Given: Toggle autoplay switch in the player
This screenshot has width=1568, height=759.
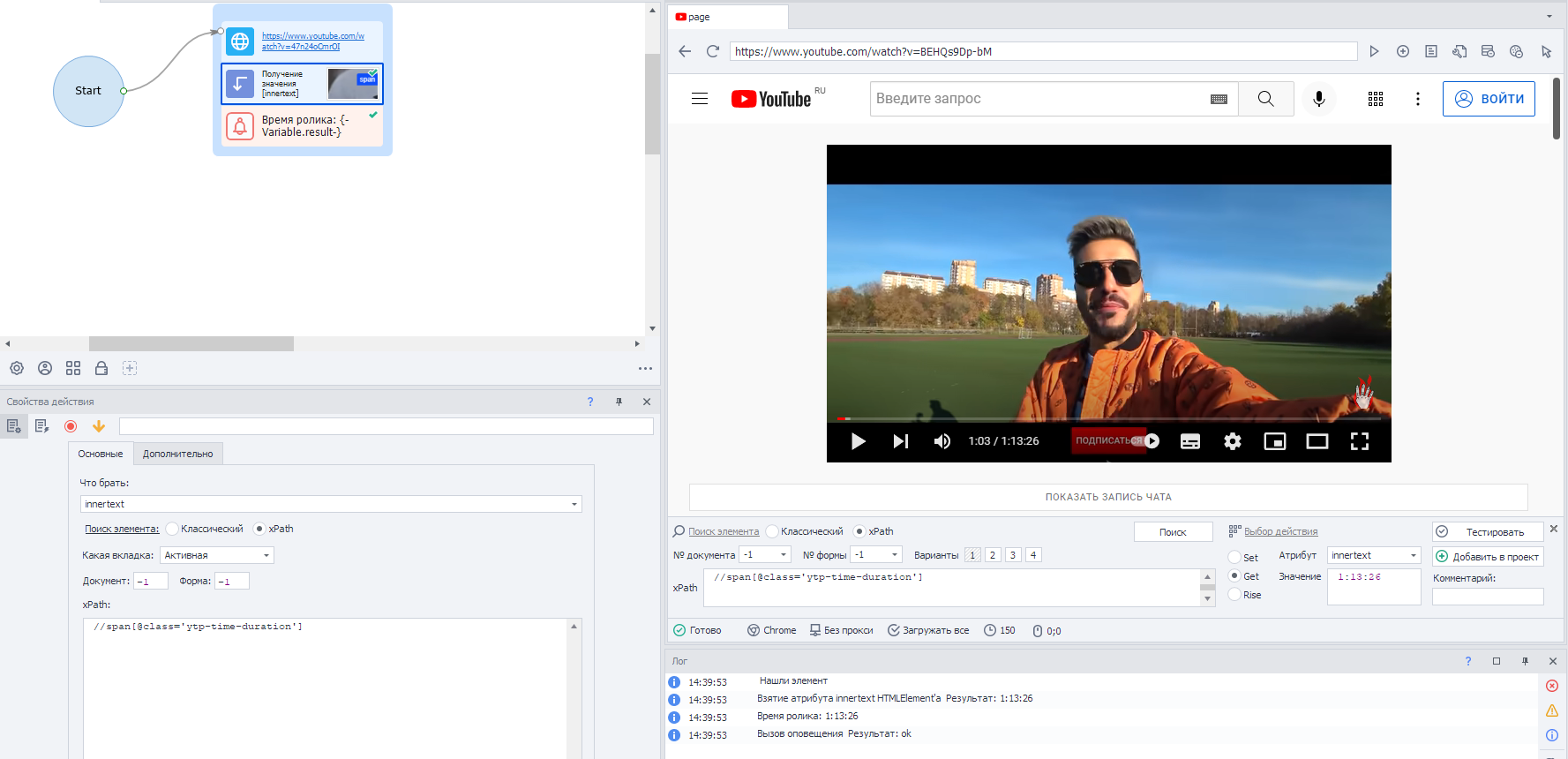Looking at the screenshot, I should click(x=1147, y=441).
